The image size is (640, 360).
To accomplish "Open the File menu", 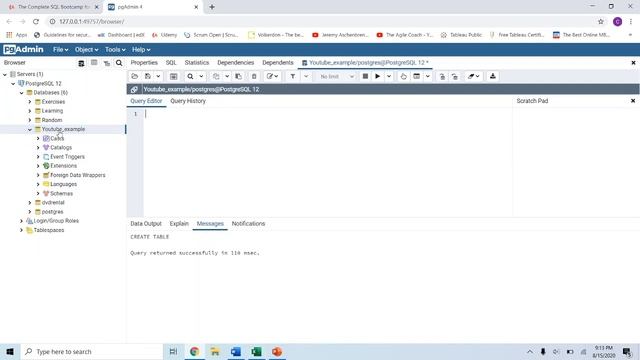I will click(60, 49).
